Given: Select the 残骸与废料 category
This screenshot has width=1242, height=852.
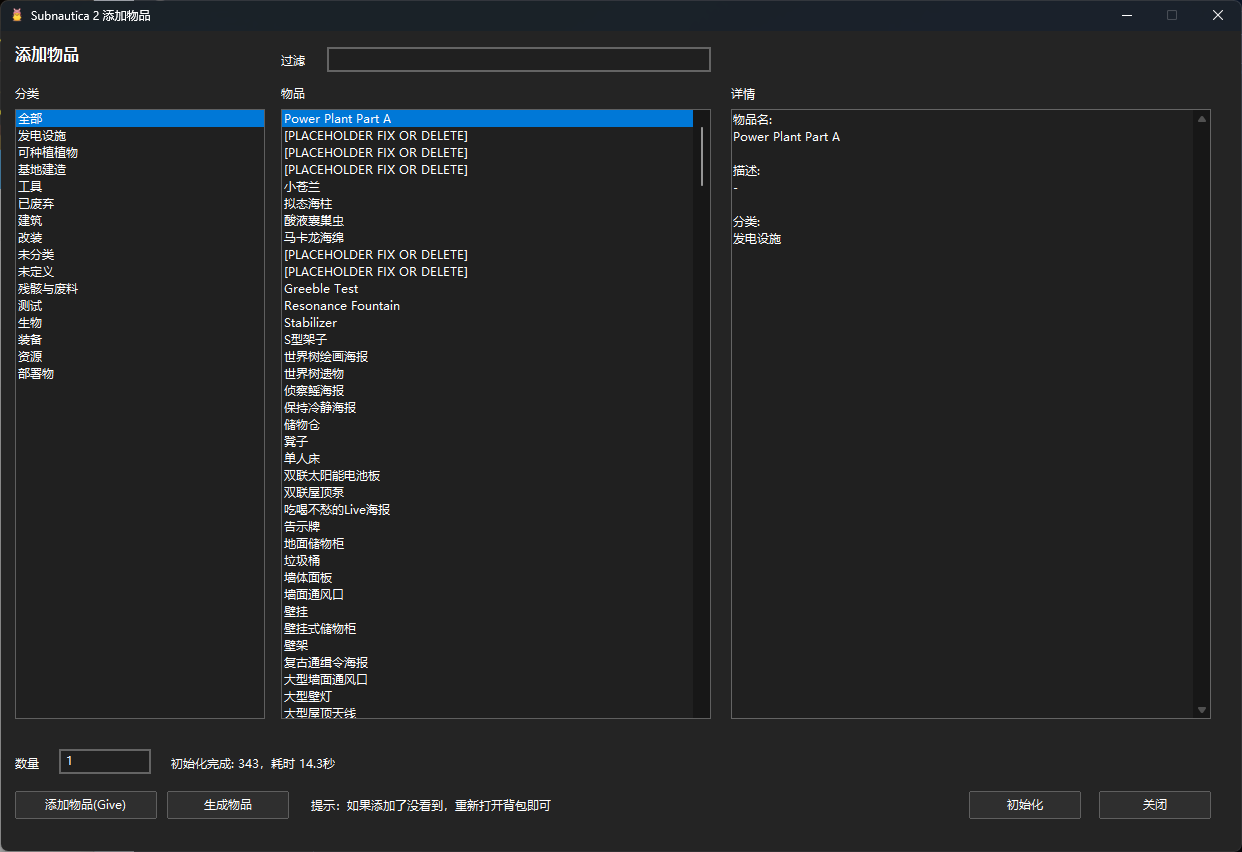Looking at the screenshot, I should coord(140,288).
